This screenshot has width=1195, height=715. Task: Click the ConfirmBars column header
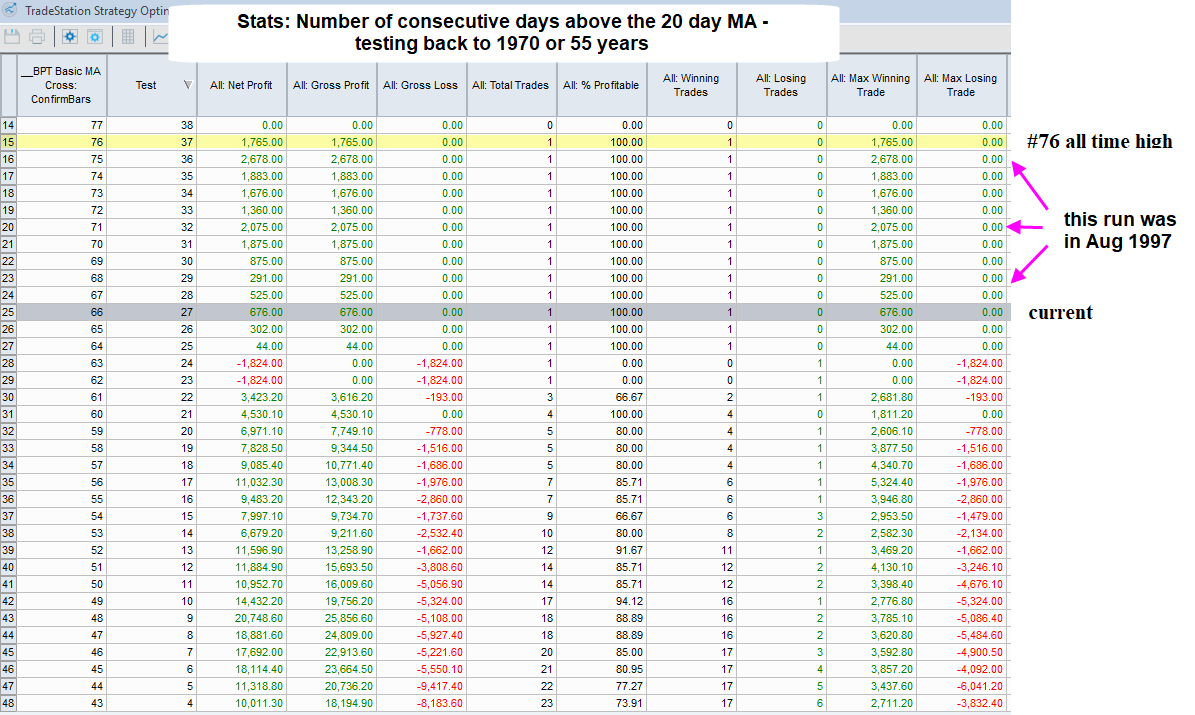62,85
